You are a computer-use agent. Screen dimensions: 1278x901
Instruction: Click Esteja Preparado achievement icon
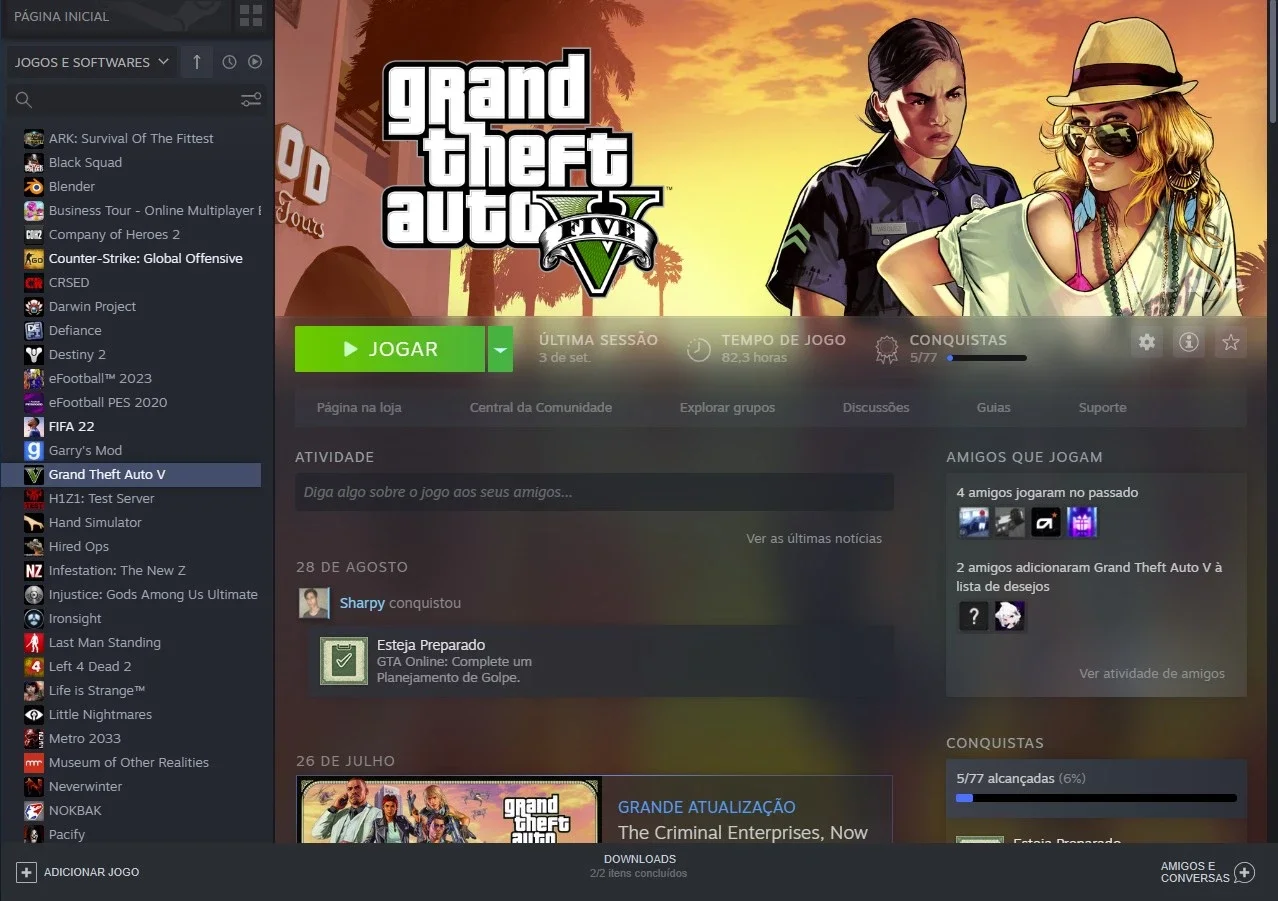click(x=344, y=661)
